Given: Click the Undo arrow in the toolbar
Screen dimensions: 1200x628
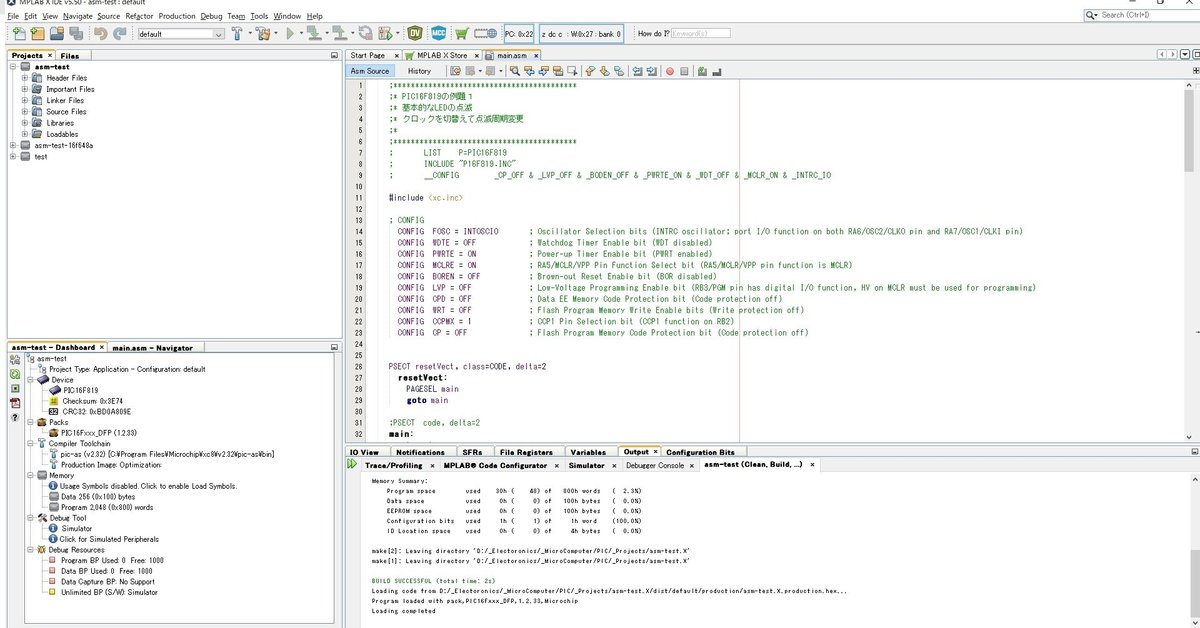Looking at the screenshot, I should tap(100, 34).
